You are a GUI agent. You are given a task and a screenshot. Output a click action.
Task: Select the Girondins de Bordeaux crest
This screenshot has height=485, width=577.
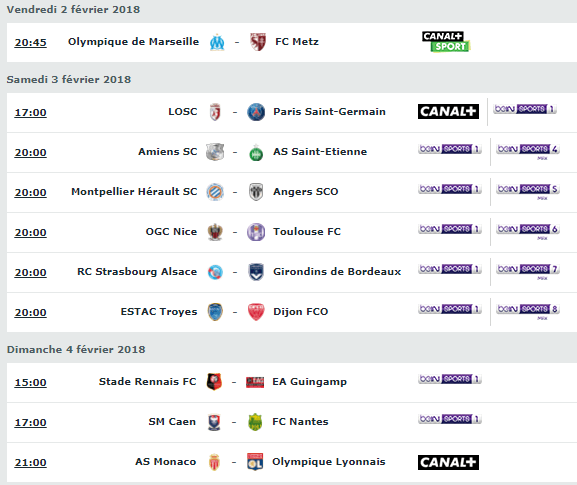(256, 272)
